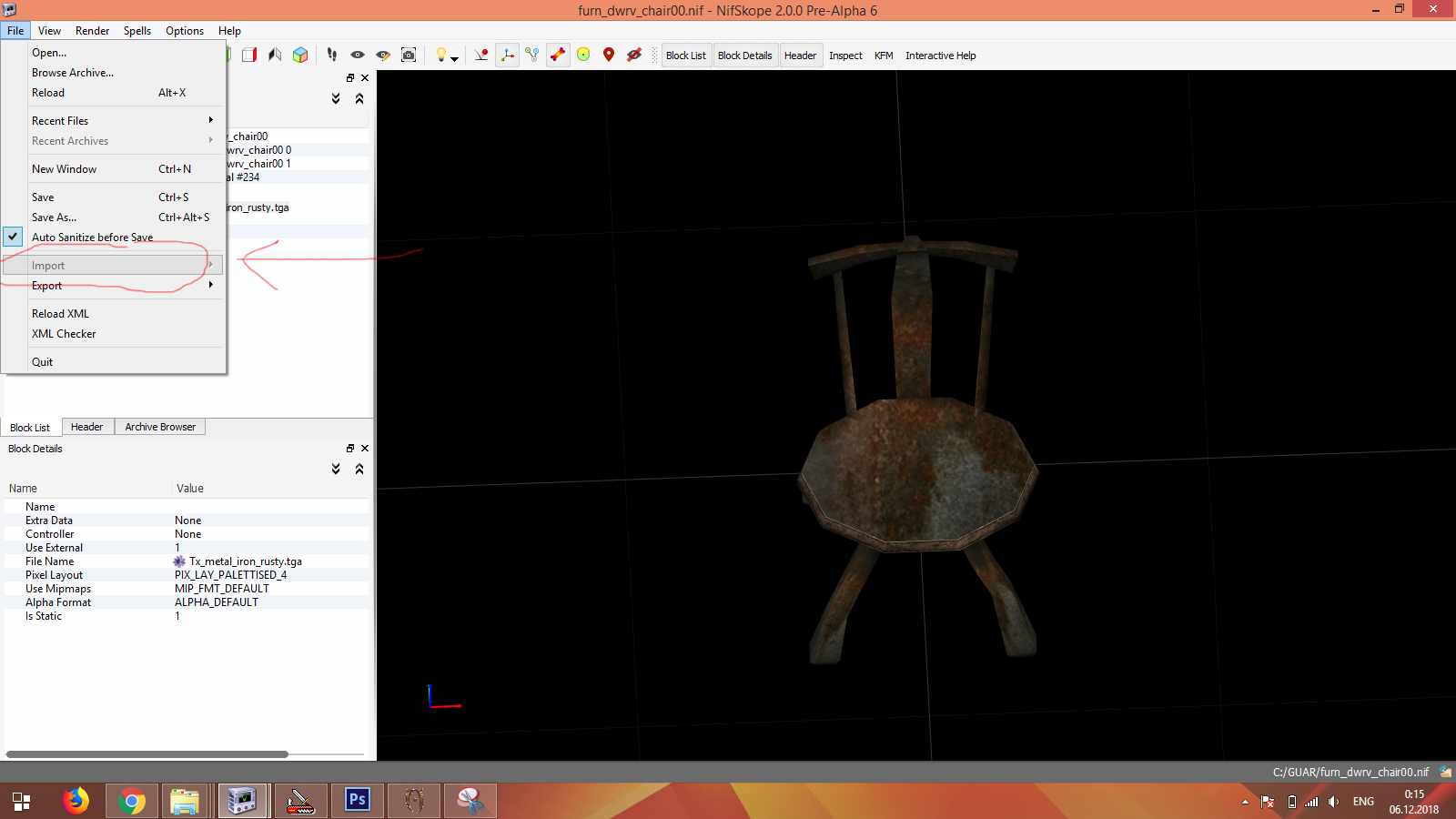Click Save in the File menu
This screenshot has height=819, width=1456.
(114, 197)
